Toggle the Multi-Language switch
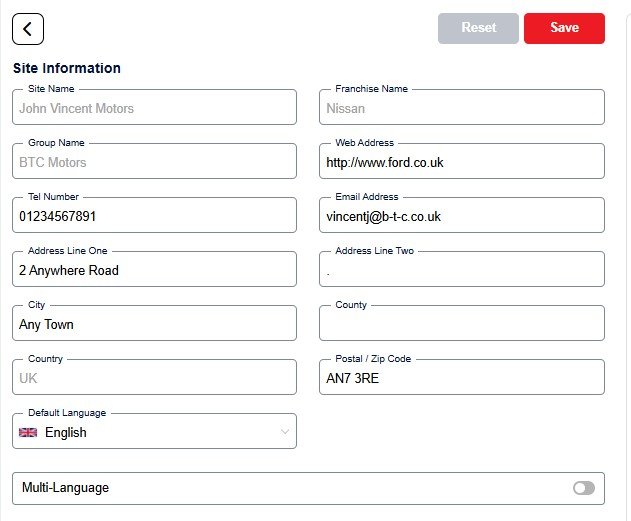The height and width of the screenshot is (521, 631). click(584, 488)
